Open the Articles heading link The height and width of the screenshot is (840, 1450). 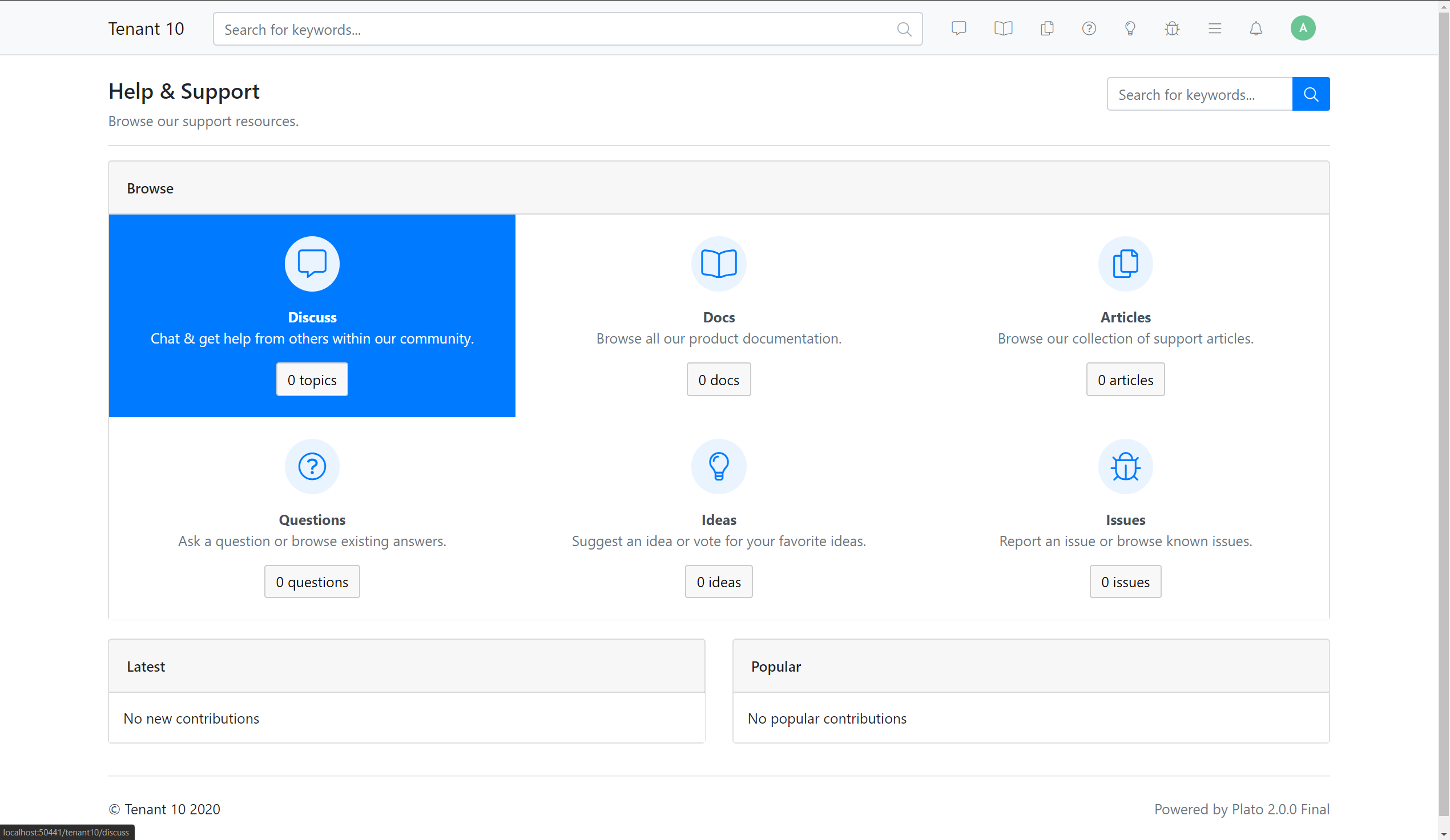point(1126,318)
